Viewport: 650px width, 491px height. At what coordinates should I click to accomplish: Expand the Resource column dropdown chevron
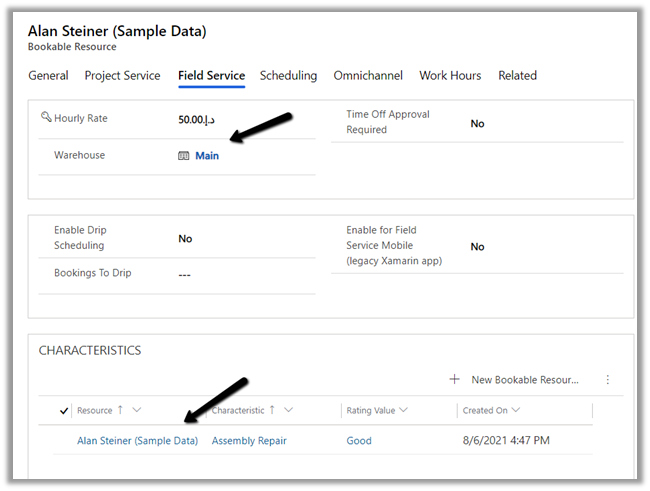(137, 410)
